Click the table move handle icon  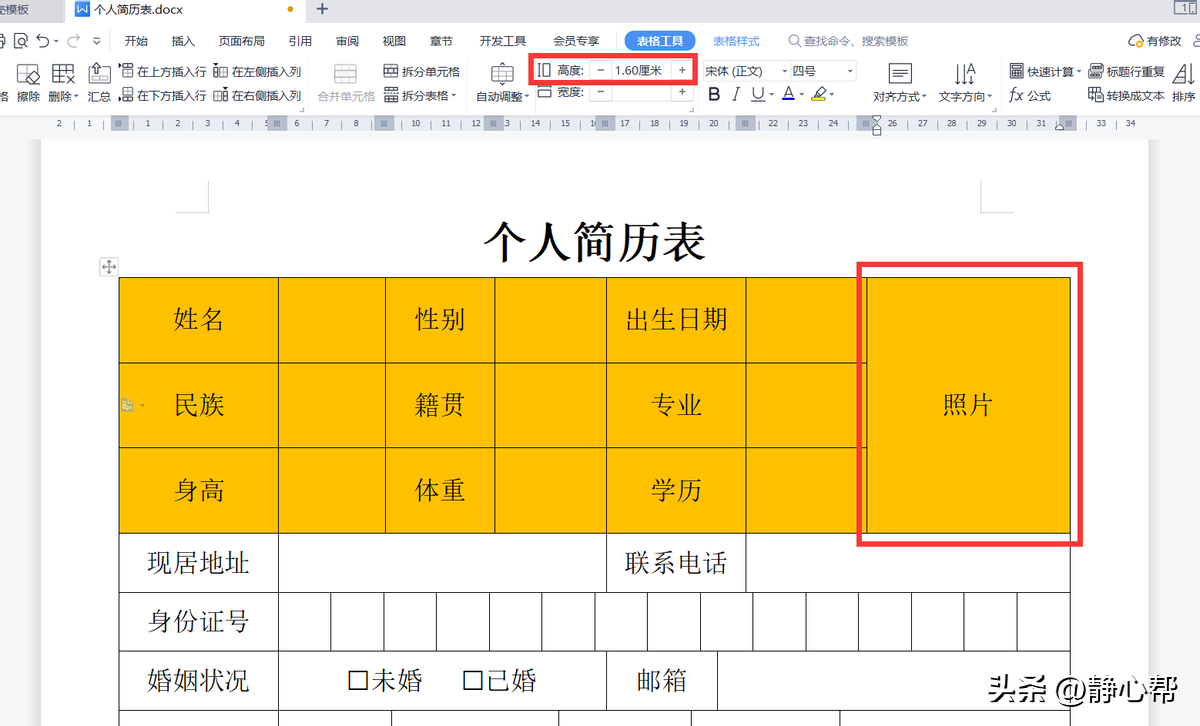(109, 266)
